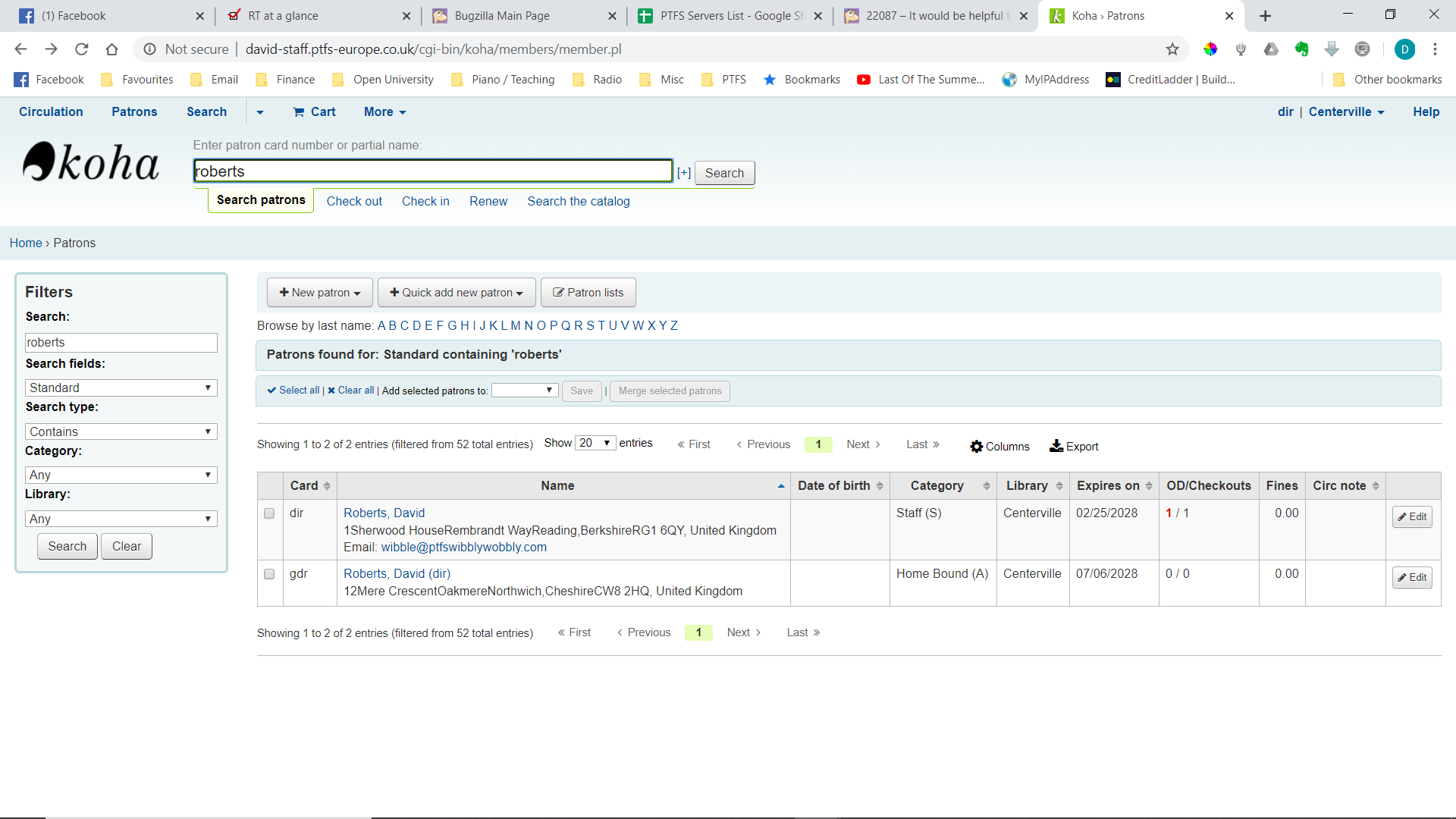This screenshot has width=1456, height=819.
Task: Bookmark this page with the star icon
Action: click(x=1172, y=49)
